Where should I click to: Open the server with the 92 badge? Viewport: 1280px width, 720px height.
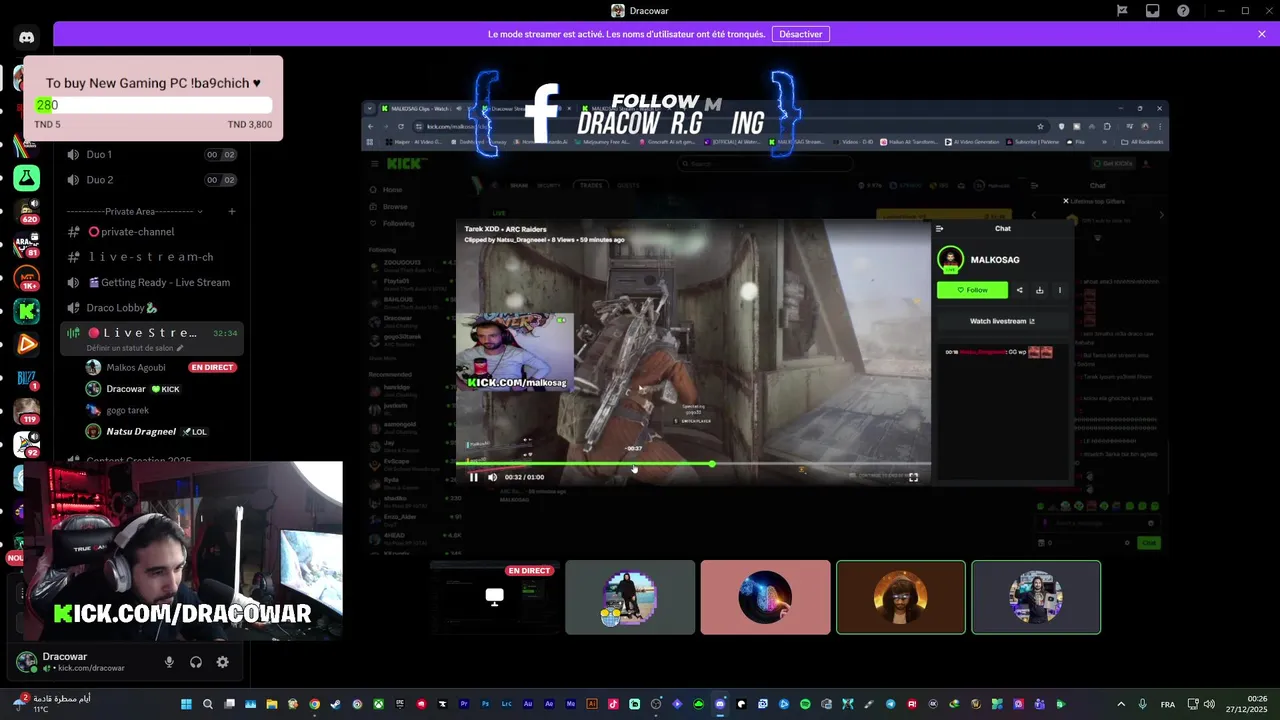(x=27, y=444)
